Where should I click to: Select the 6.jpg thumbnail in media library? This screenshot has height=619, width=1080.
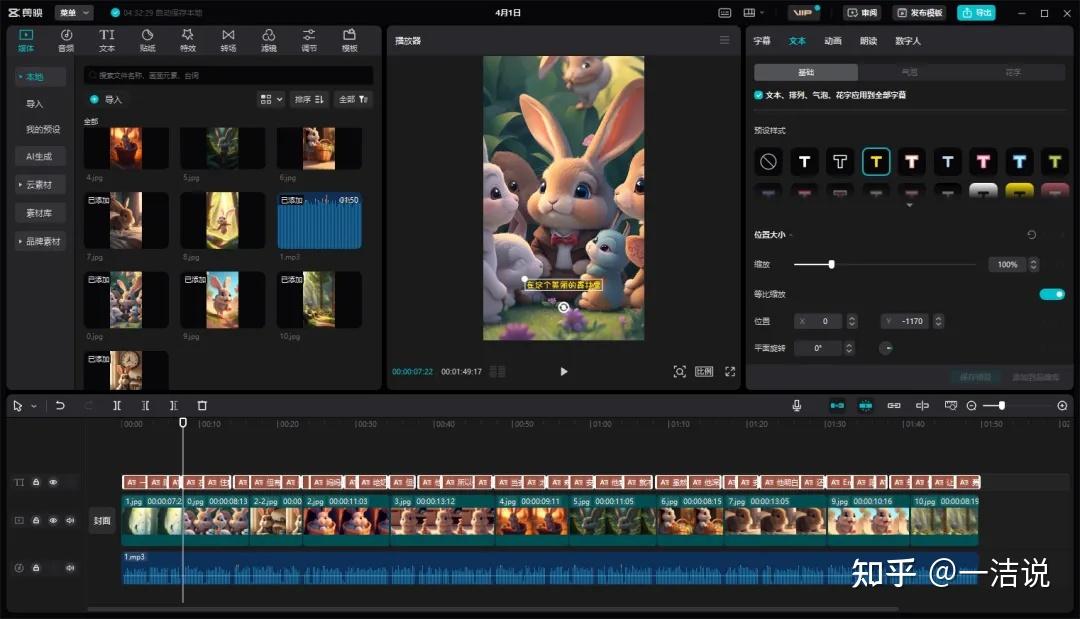click(318, 148)
